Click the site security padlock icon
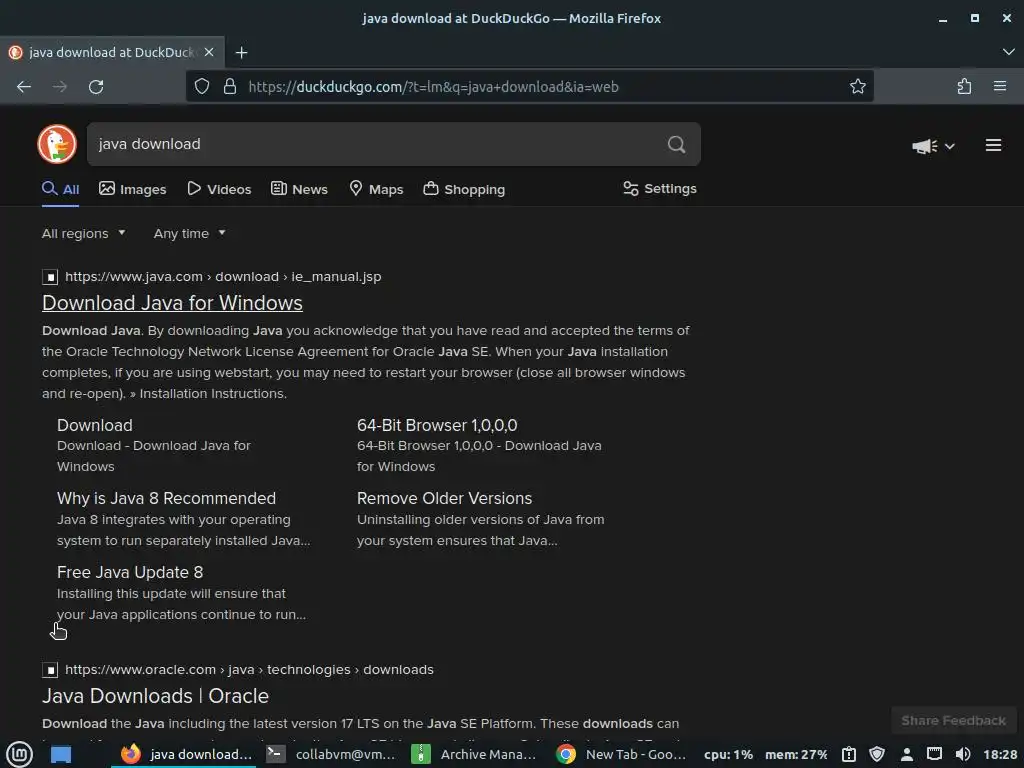This screenshot has width=1024, height=768. pos(230,87)
